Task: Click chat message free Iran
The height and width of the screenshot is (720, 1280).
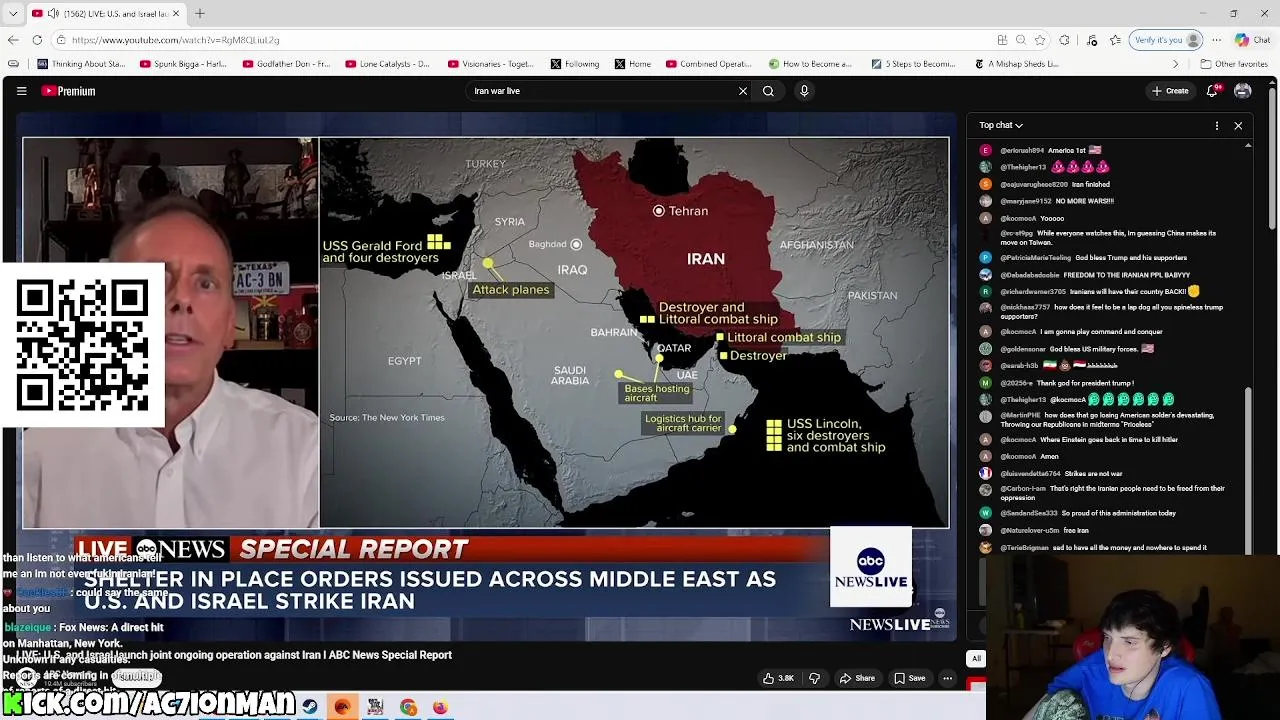Action: click(1075, 530)
